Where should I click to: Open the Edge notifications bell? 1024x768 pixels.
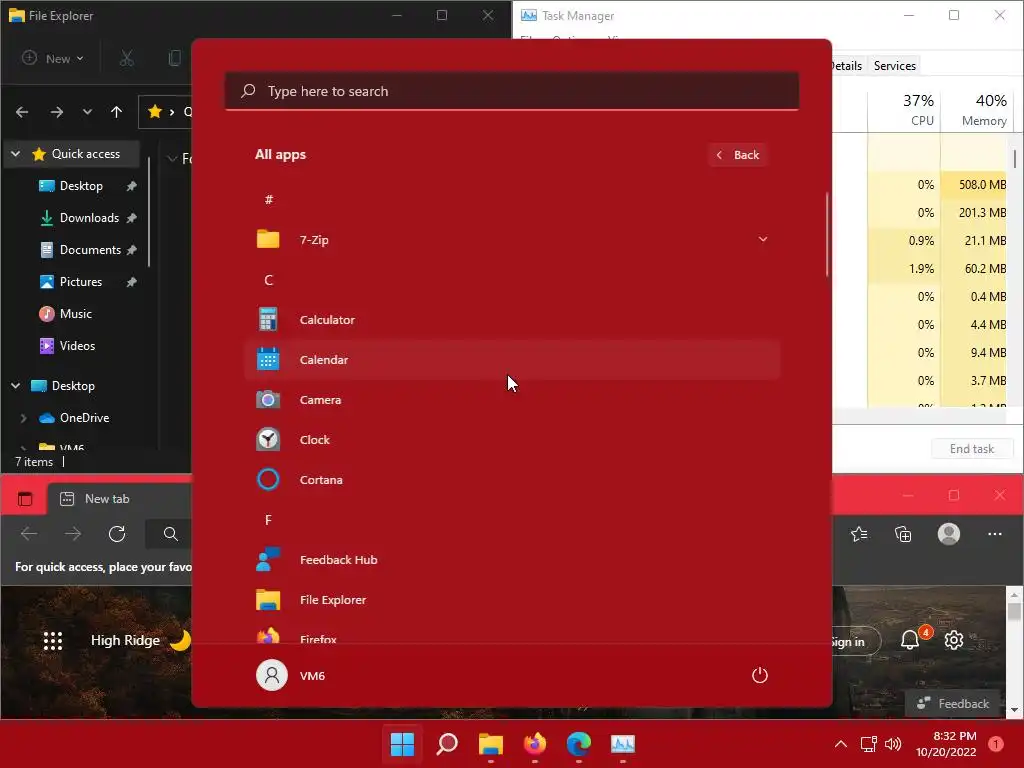[x=910, y=640]
